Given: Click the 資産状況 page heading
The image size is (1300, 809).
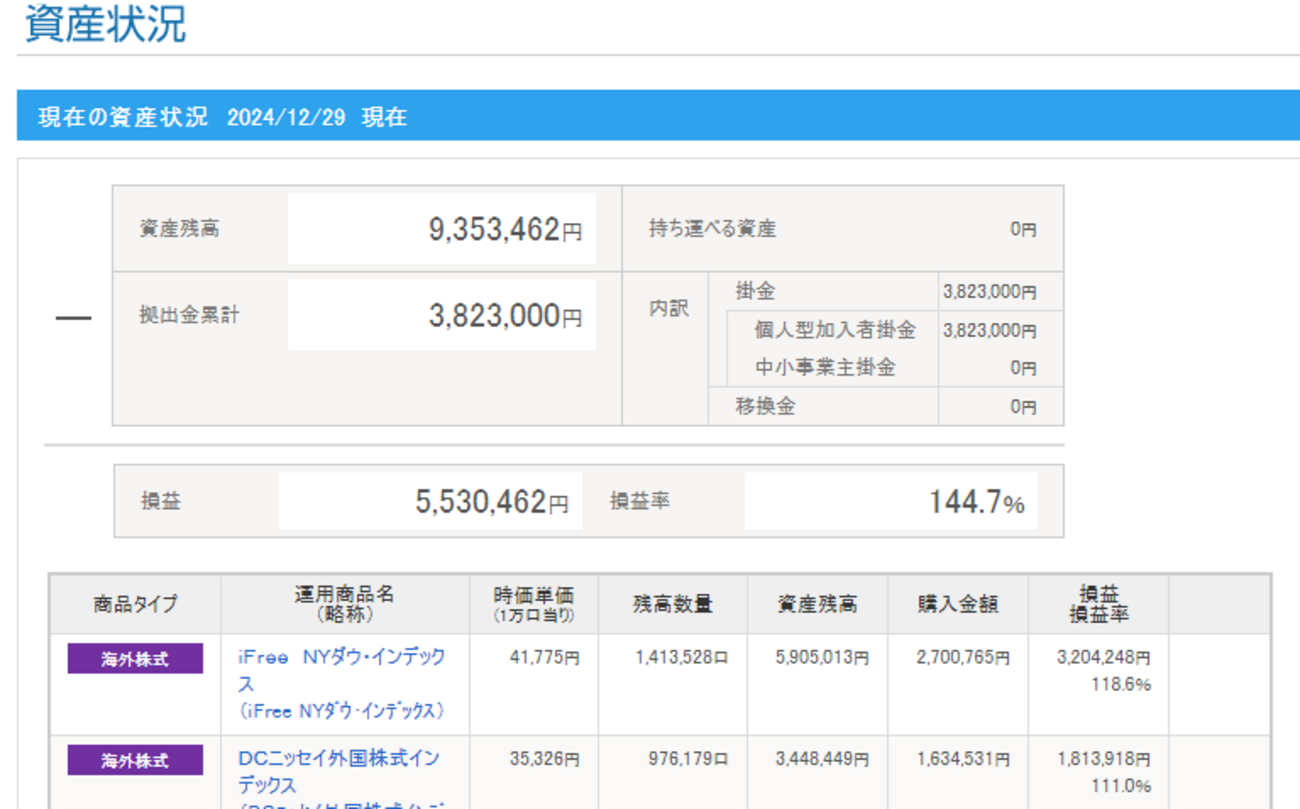Looking at the screenshot, I should [105, 25].
